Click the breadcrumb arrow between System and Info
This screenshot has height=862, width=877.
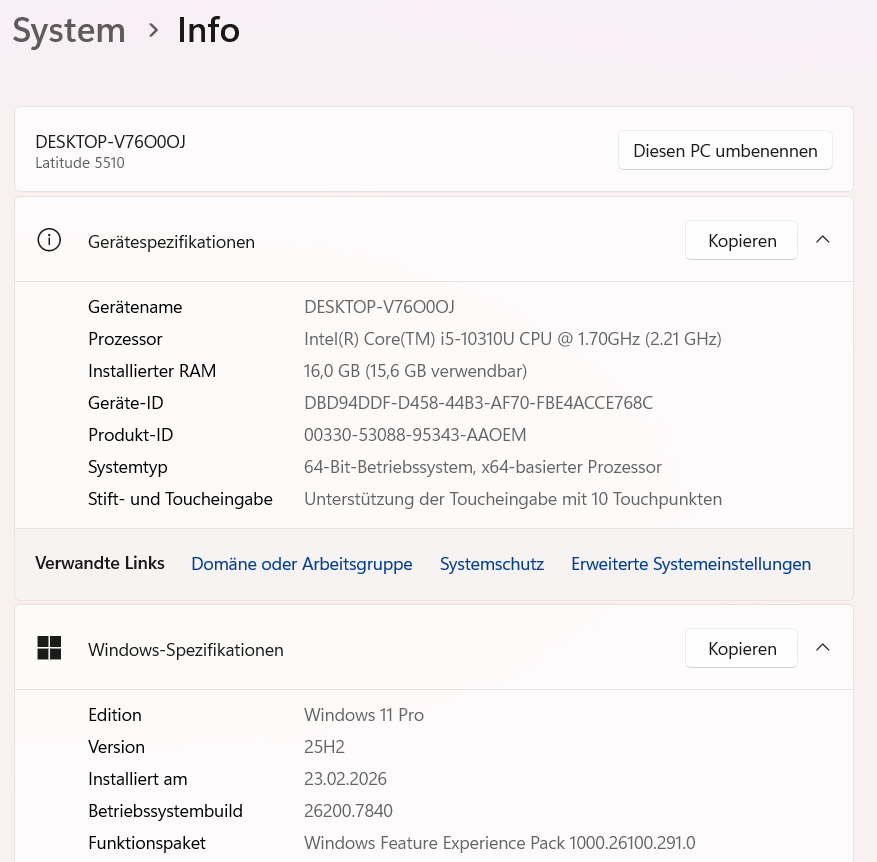tap(153, 30)
